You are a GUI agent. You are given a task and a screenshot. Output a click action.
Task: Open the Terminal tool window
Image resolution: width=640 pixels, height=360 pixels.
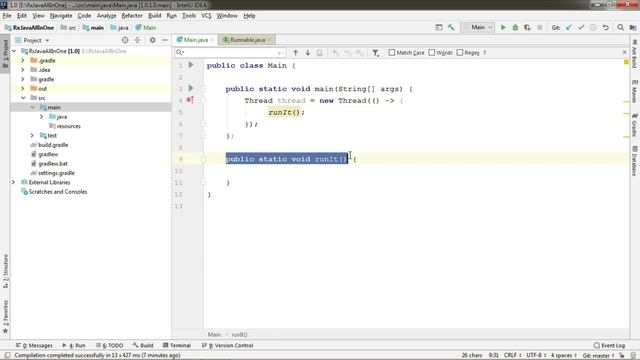pos(177,345)
